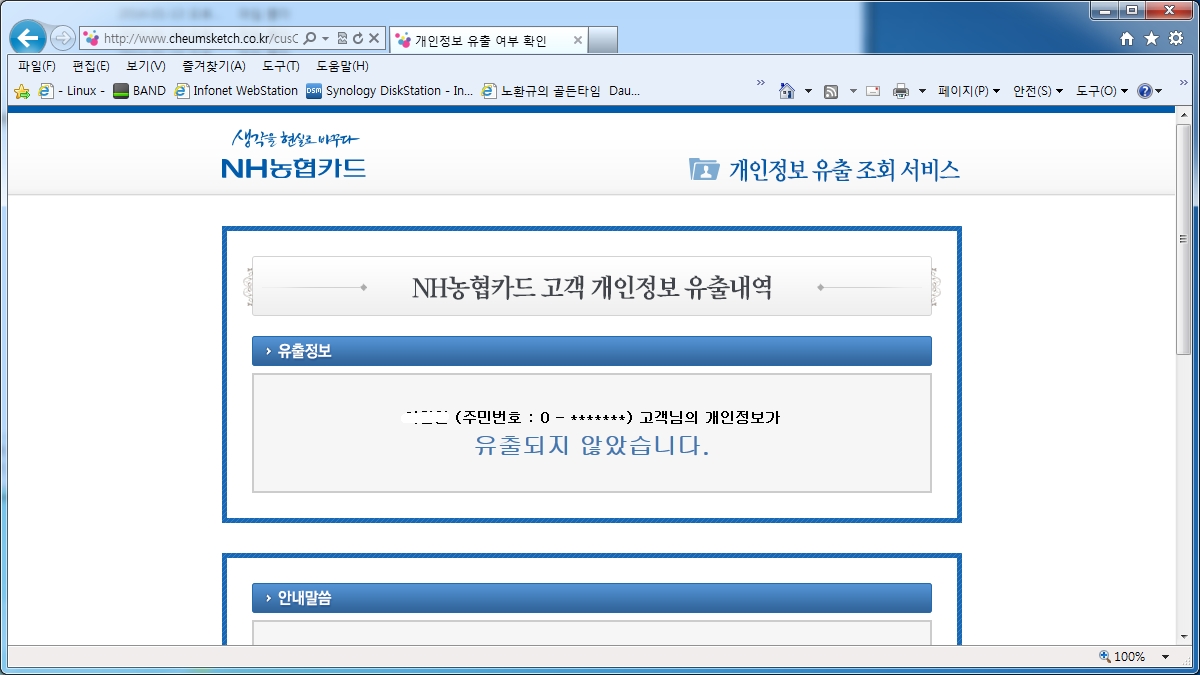
Task: Click the greyed Forward arrow button
Action: pyautogui.click(x=62, y=38)
